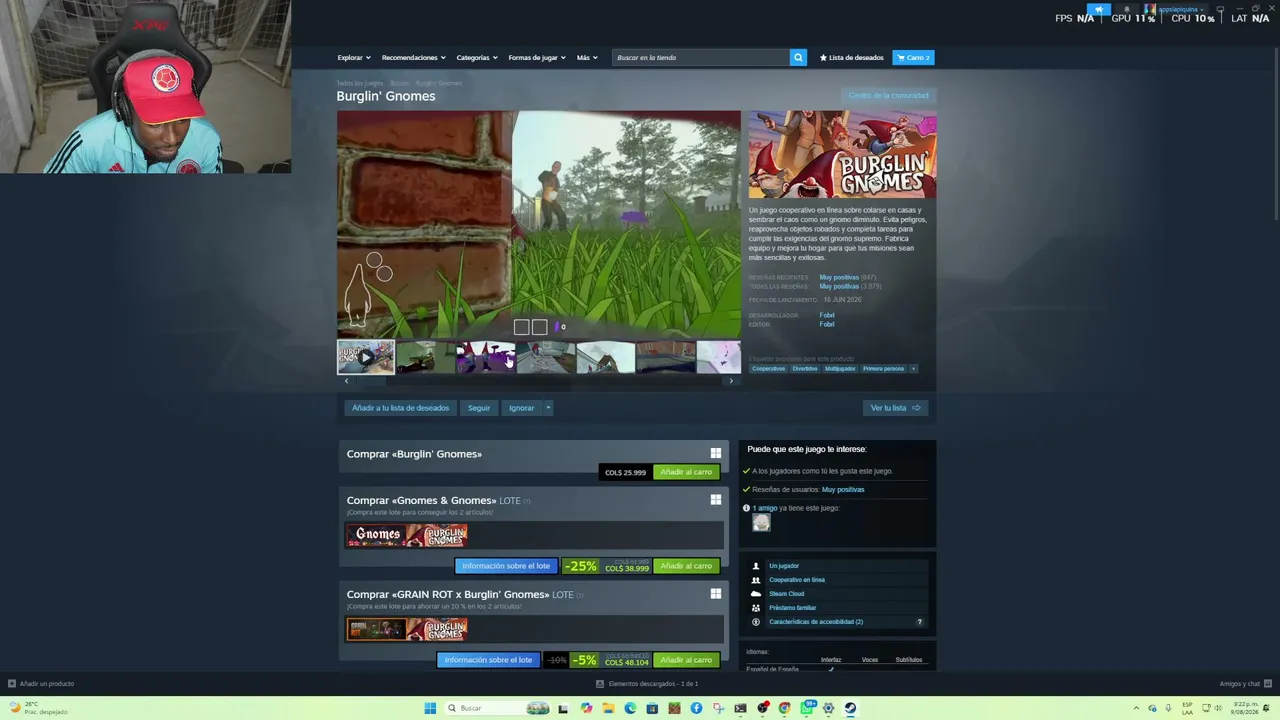Click the accessibility features icon

pos(756,622)
